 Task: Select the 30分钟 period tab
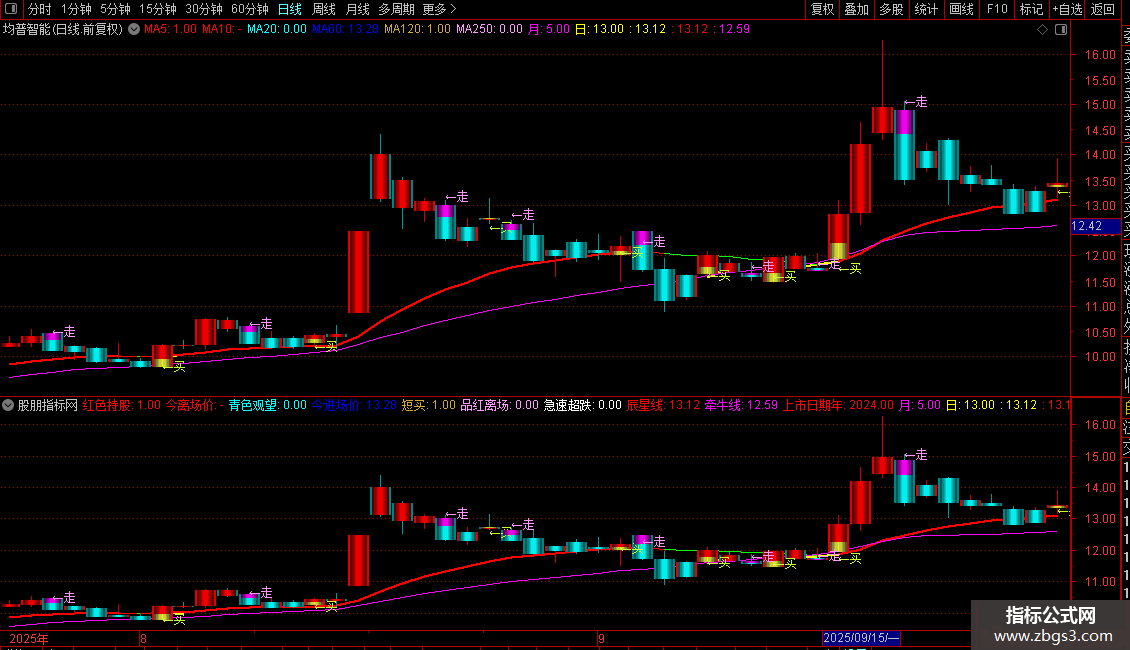(204, 9)
